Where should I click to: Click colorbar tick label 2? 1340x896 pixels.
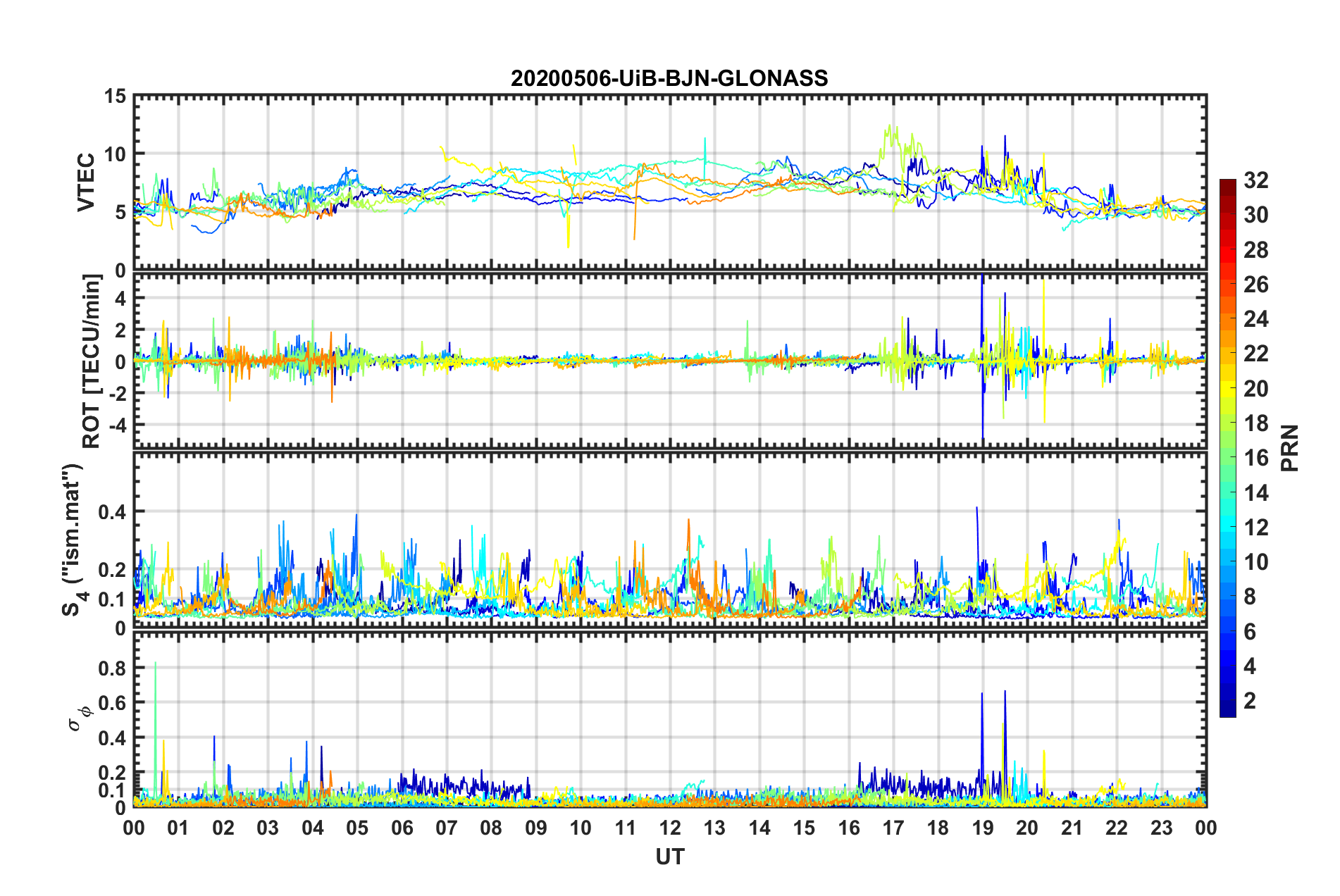[1250, 700]
